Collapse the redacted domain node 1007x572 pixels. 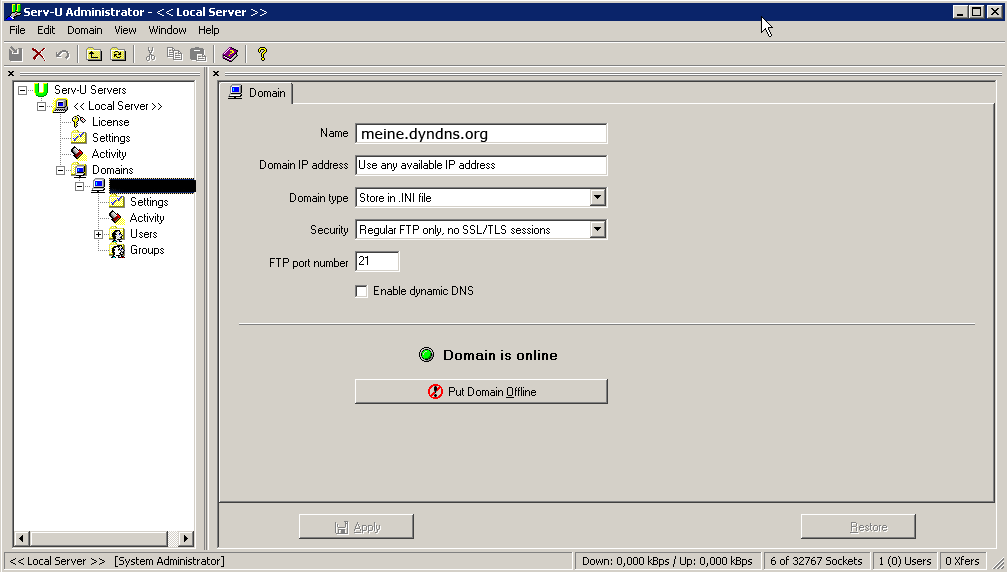coord(80,186)
